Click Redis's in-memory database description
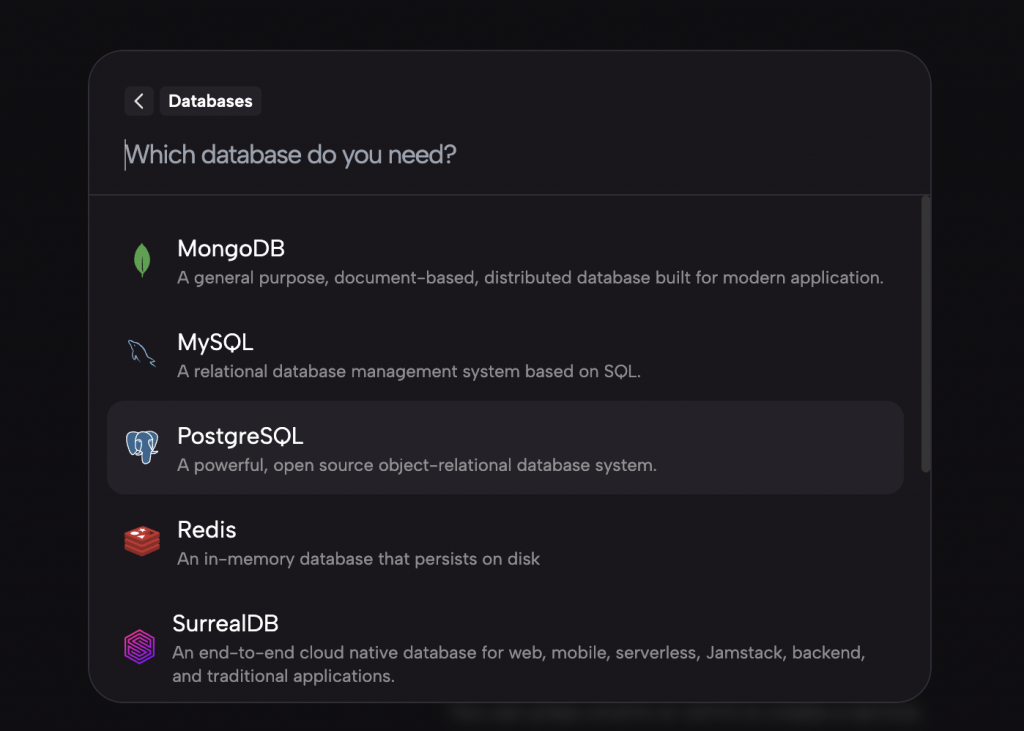 click(x=358, y=559)
